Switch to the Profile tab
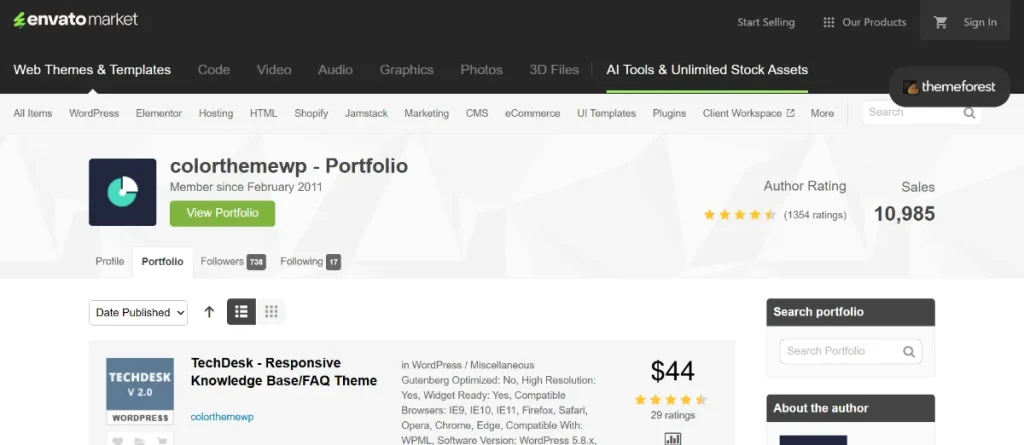The image size is (1024, 445). 110,261
